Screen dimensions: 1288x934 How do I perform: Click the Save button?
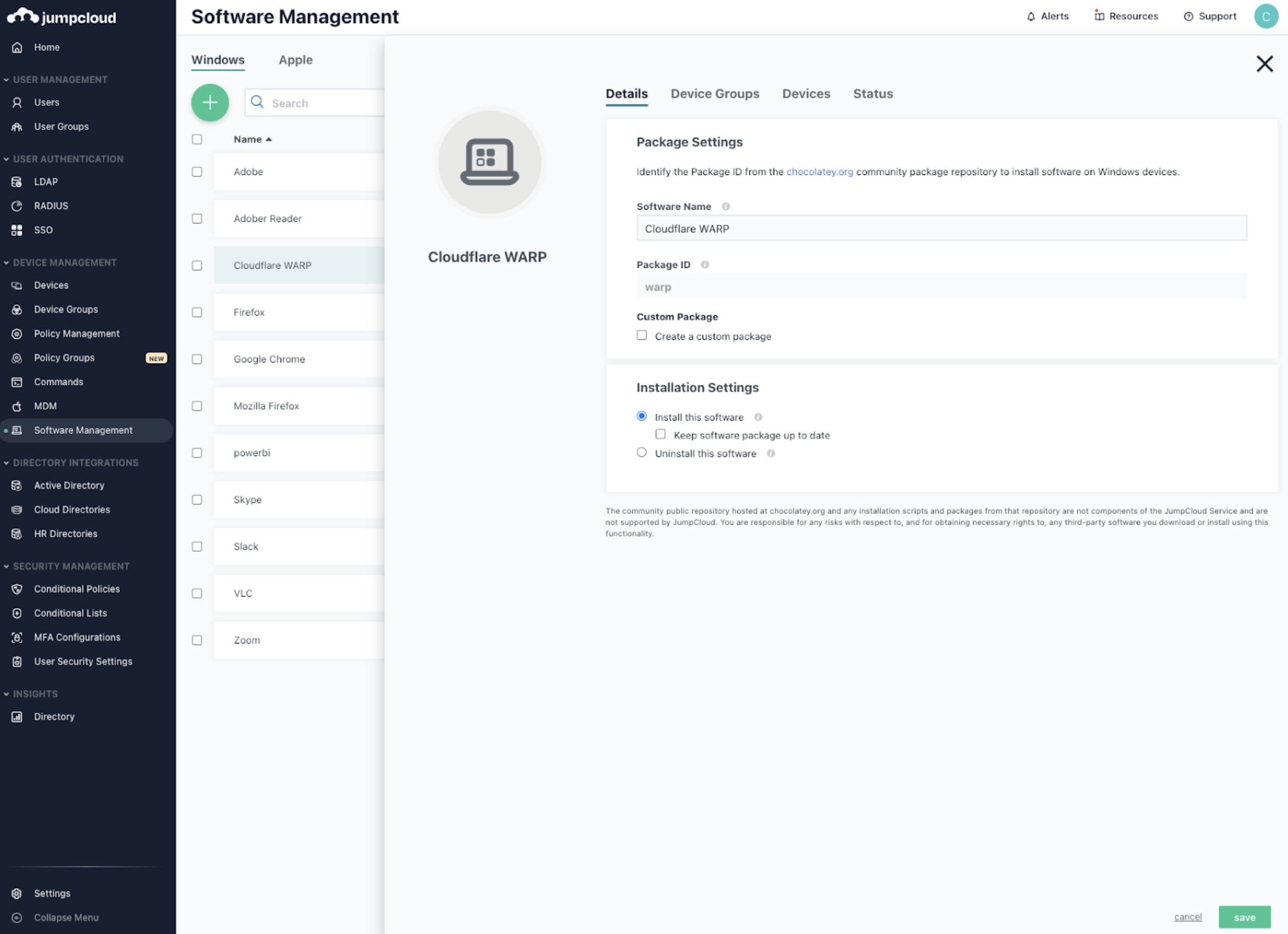(x=1244, y=917)
